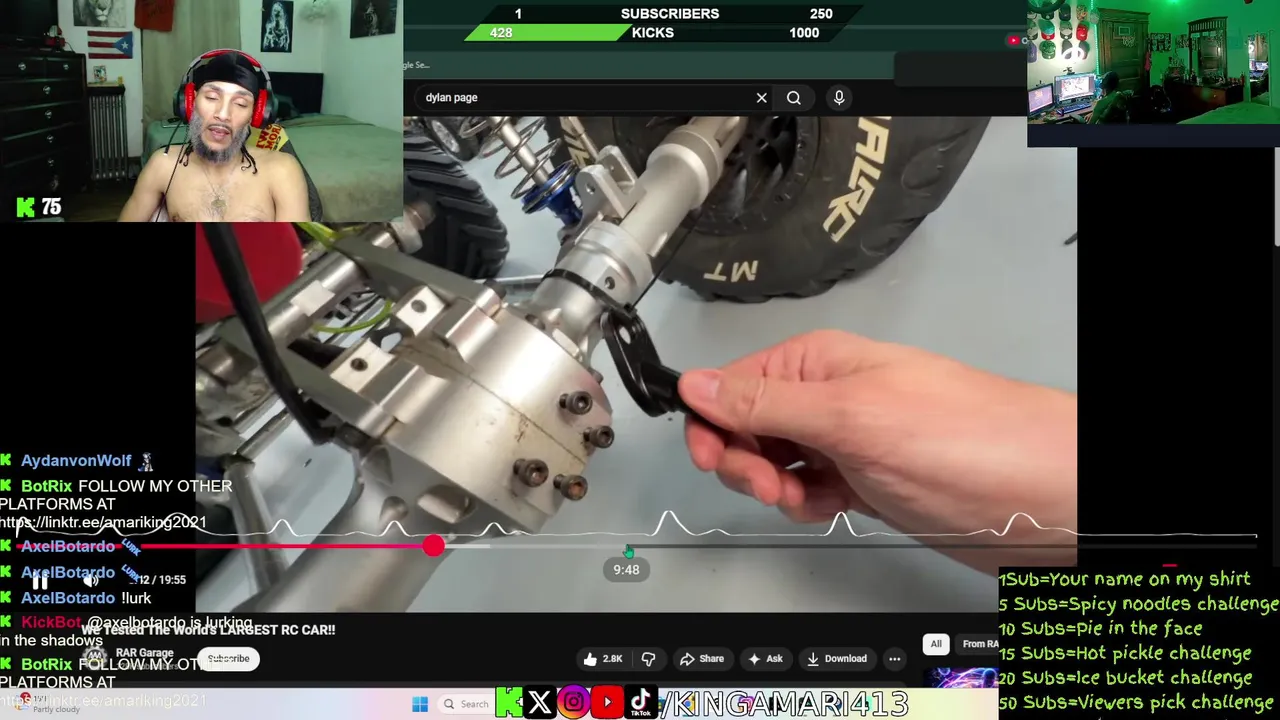Open the RAR Garage channel name link

[144, 653]
